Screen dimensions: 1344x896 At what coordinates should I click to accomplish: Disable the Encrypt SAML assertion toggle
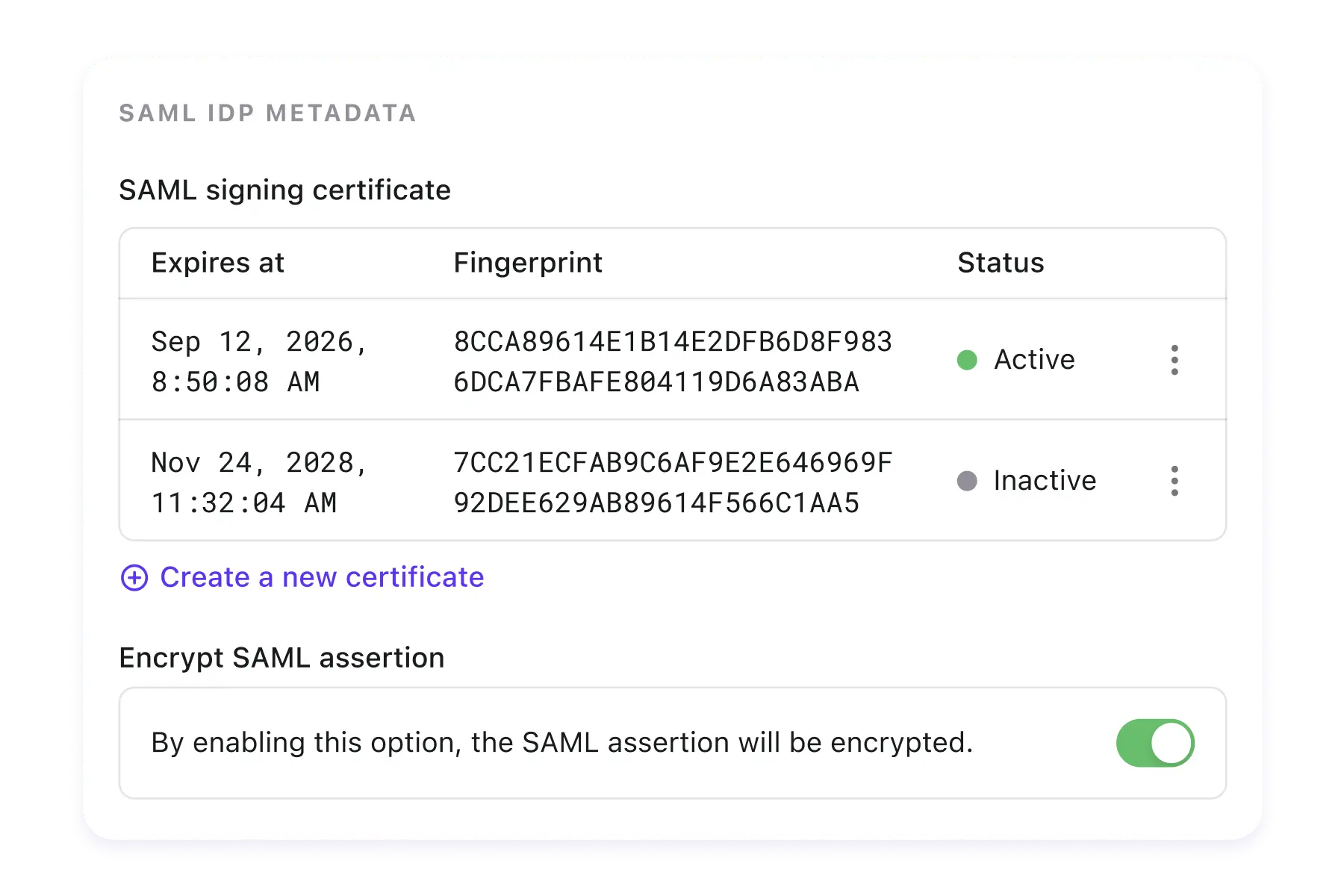click(x=1155, y=743)
